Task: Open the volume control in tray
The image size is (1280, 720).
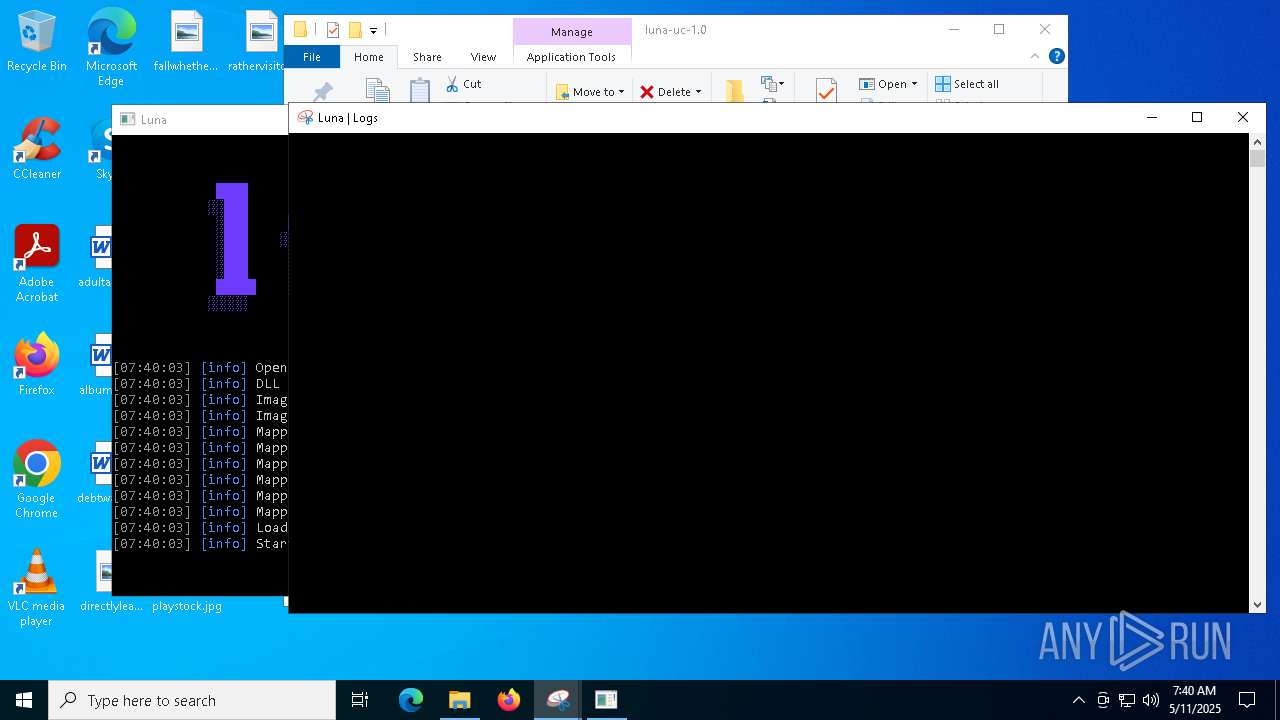Action: pyautogui.click(x=1151, y=700)
